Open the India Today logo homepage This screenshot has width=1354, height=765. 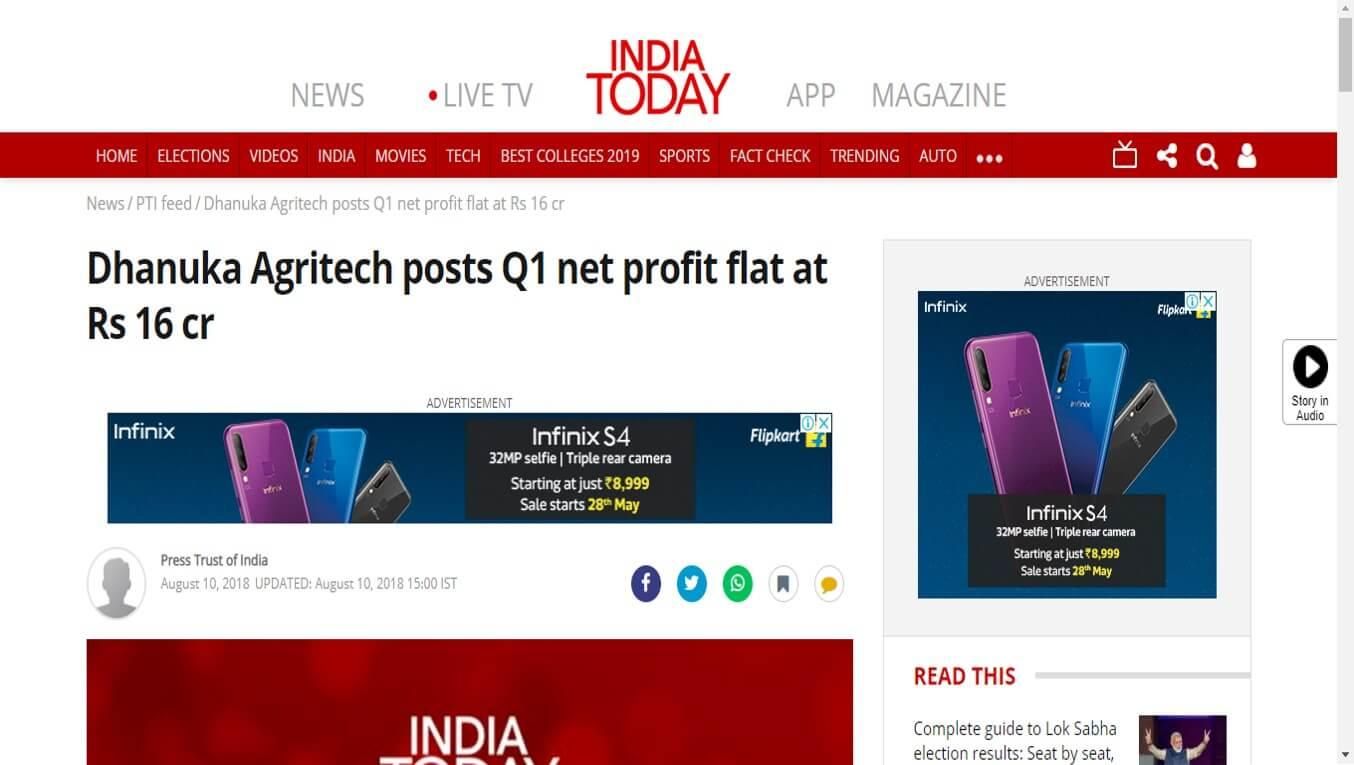tap(658, 77)
